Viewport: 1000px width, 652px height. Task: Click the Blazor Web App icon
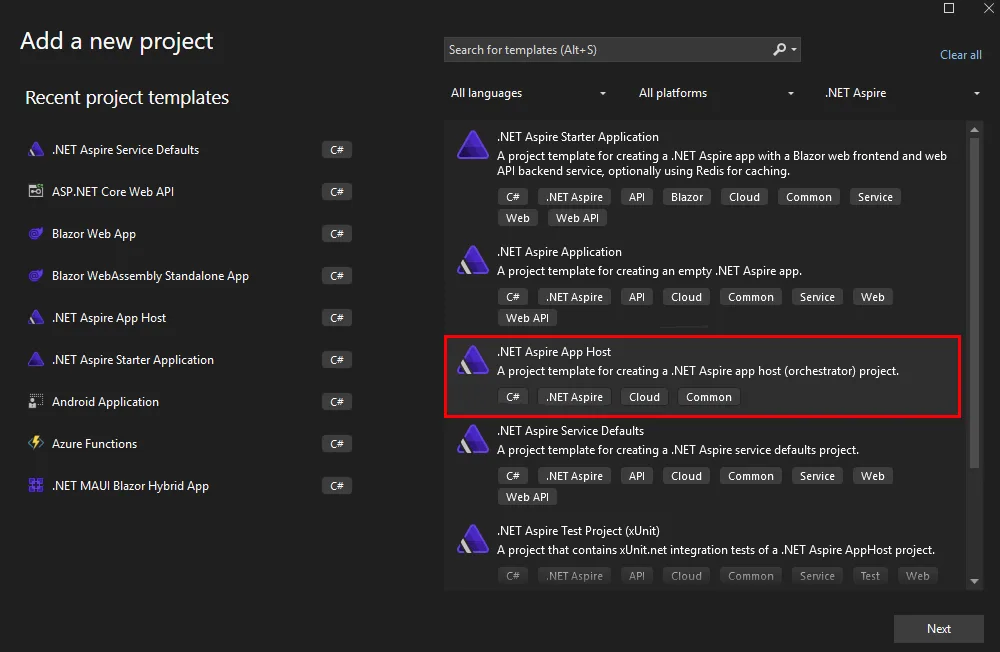click(x=36, y=233)
